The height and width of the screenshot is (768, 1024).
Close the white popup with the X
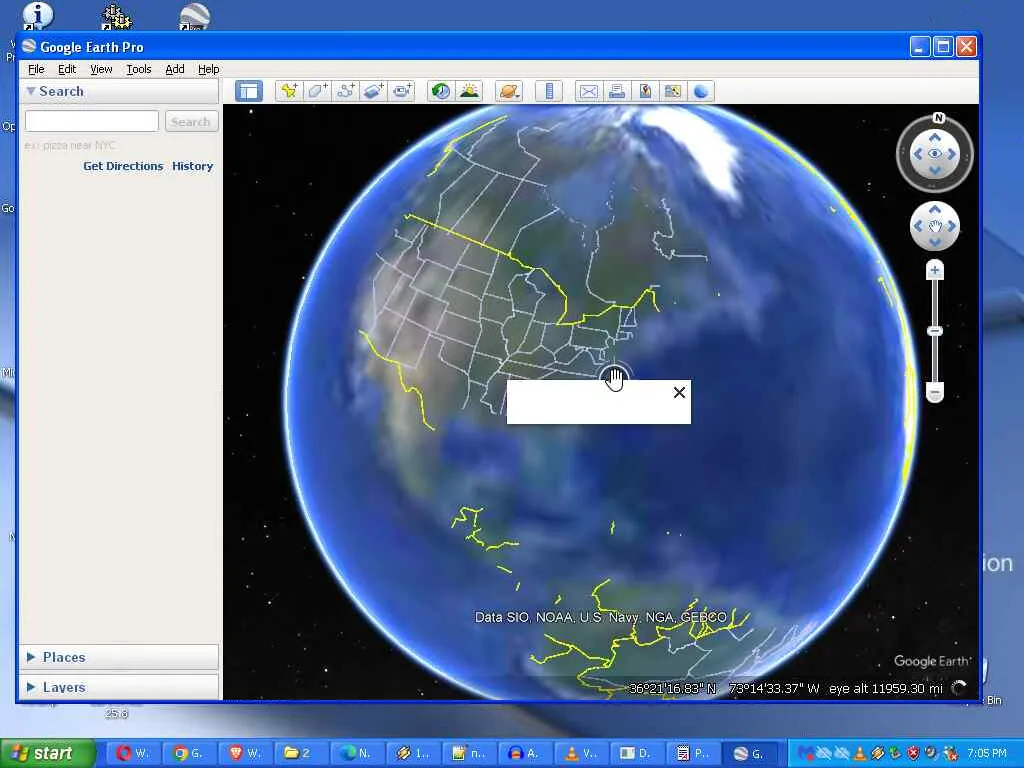(679, 392)
